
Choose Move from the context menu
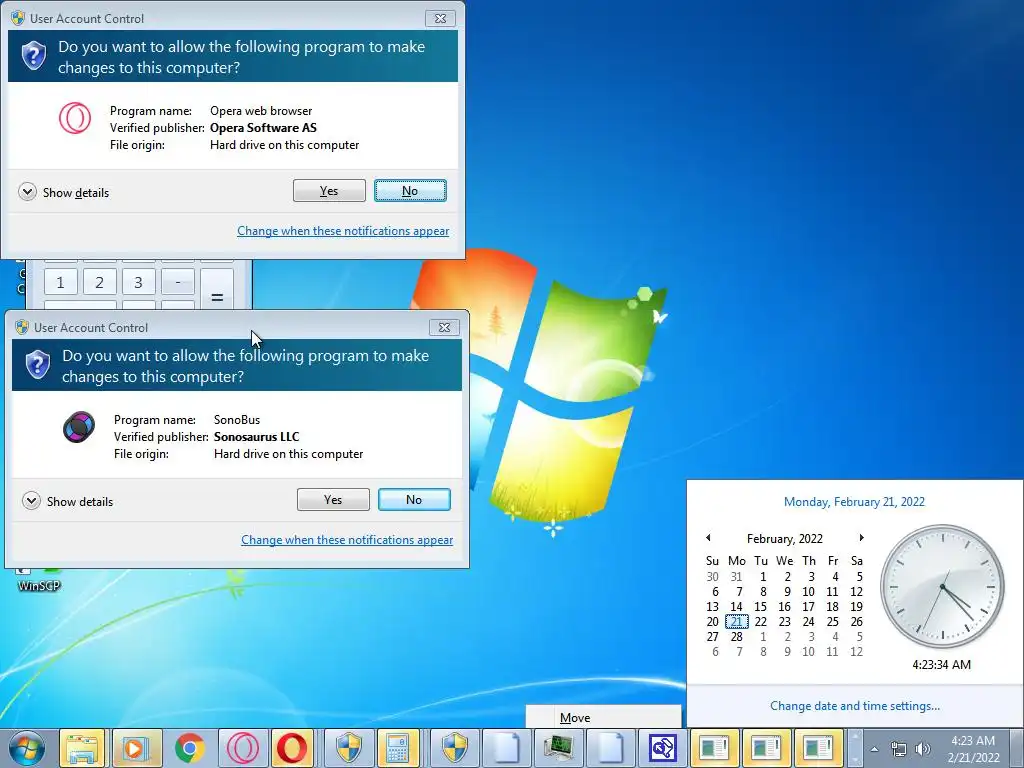pos(603,718)
